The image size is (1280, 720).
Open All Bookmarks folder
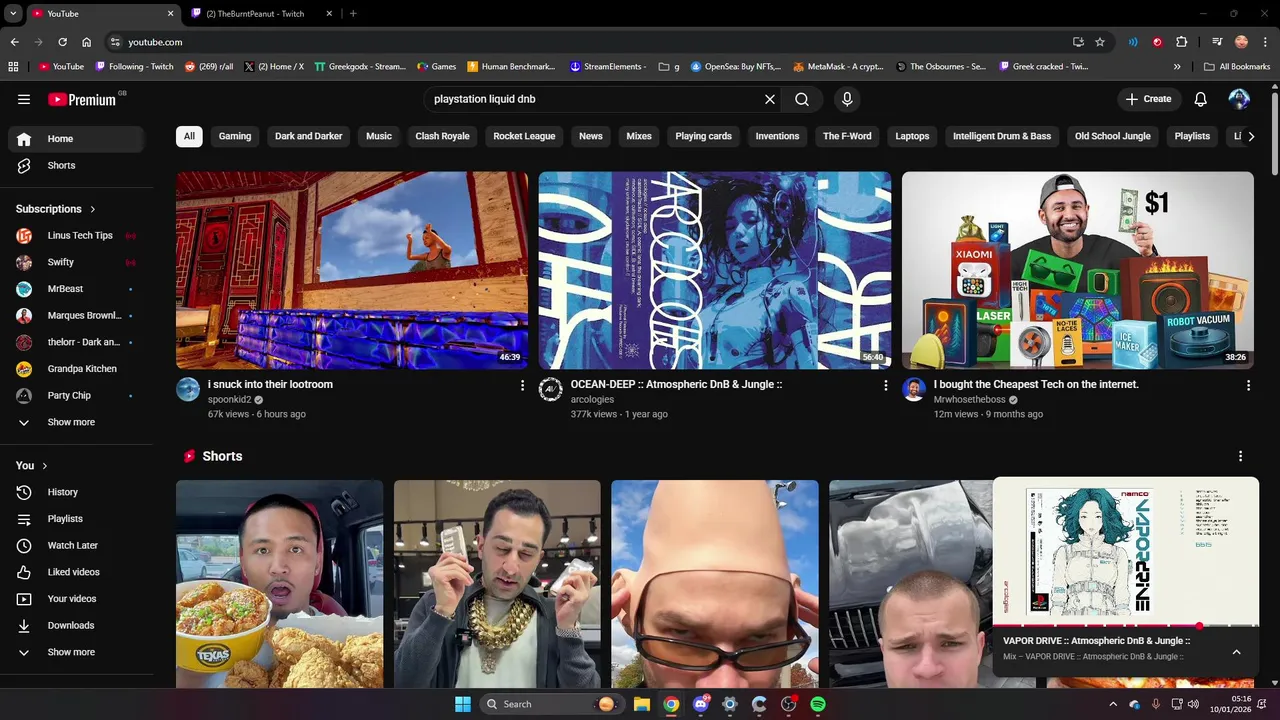click(1237, 67)
